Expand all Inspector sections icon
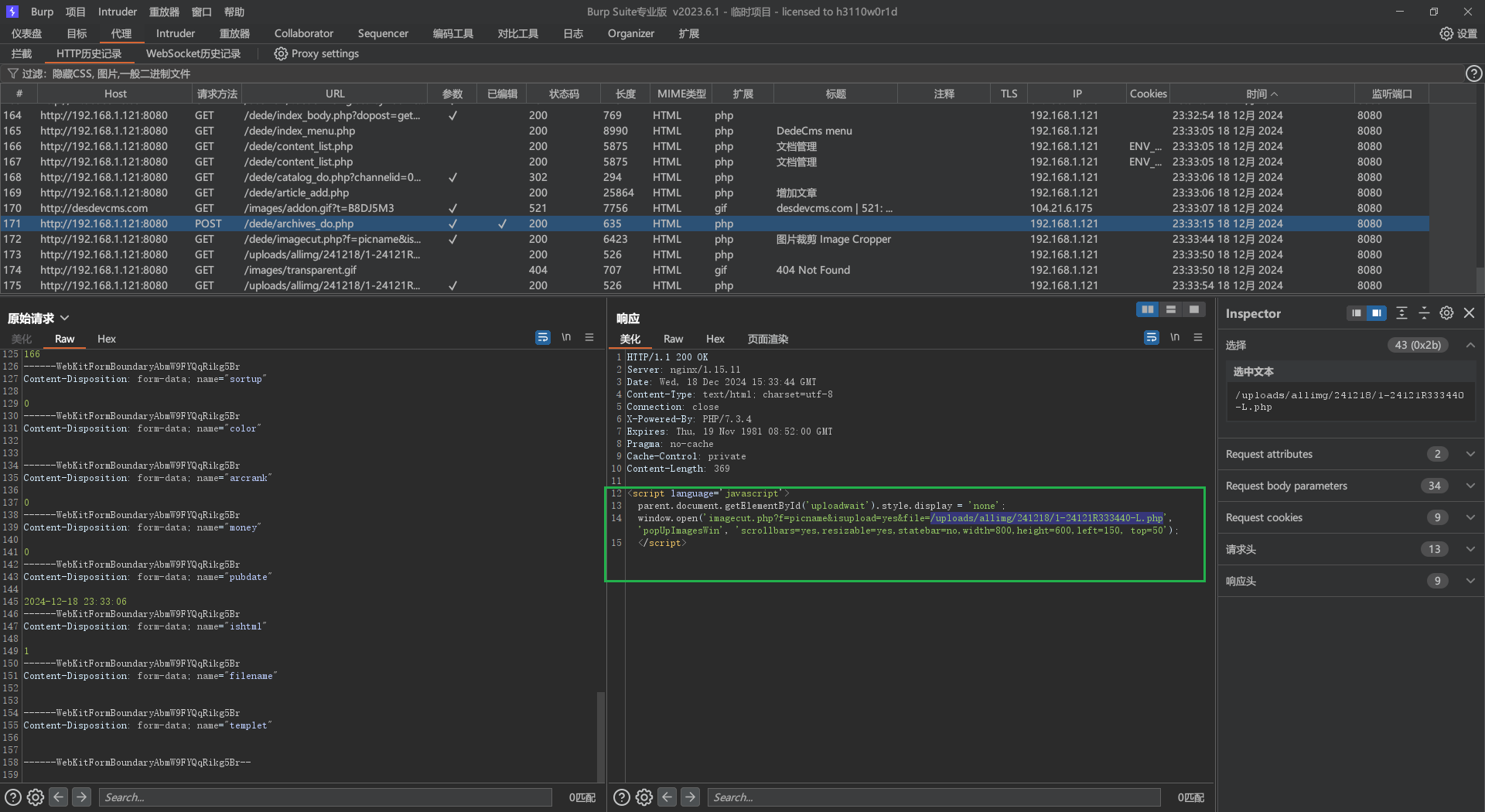The width and height of the screenshot is (1485, 812). pos(1401,313)
